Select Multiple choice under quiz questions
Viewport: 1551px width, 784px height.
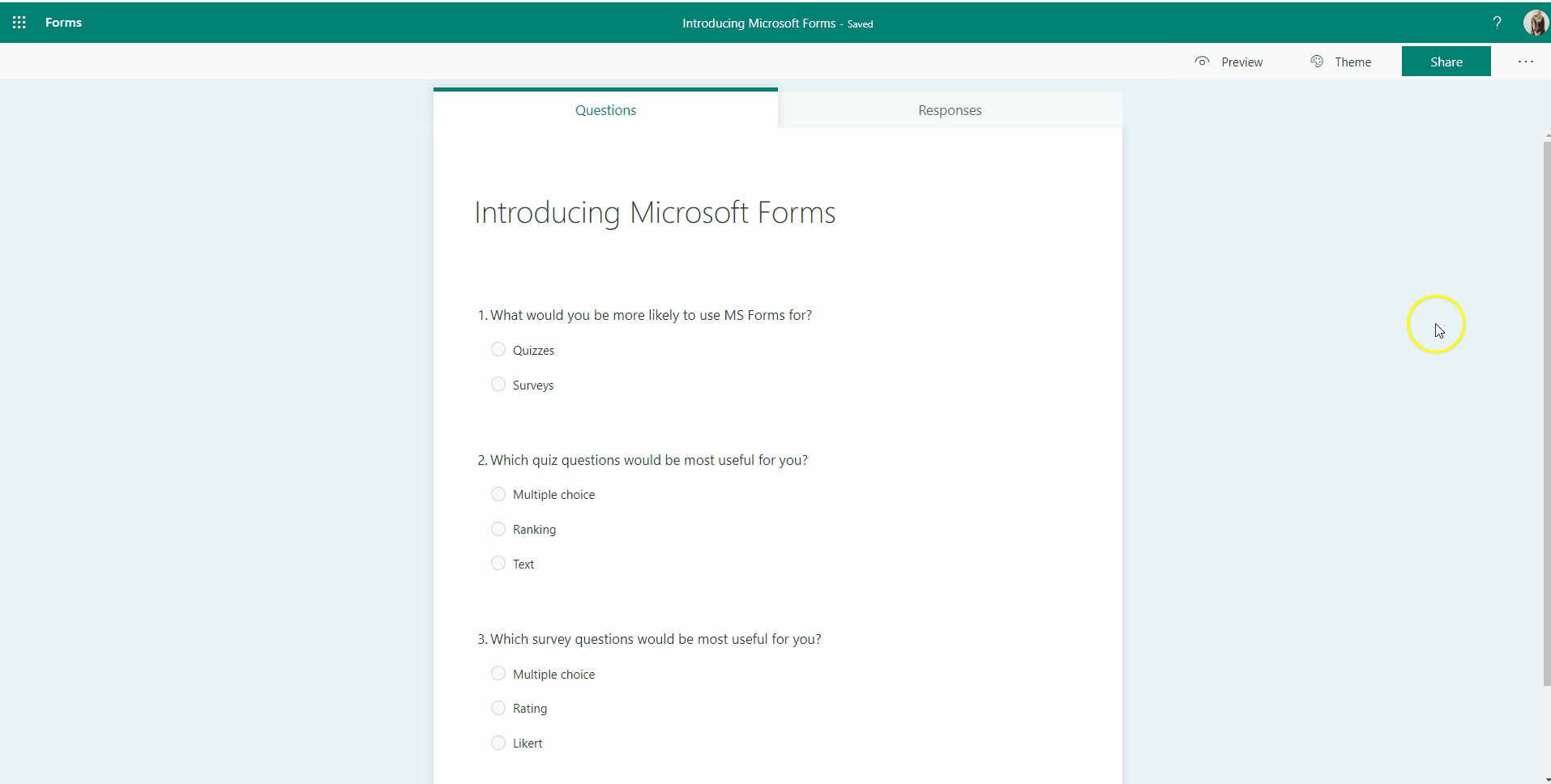point(498,494)
